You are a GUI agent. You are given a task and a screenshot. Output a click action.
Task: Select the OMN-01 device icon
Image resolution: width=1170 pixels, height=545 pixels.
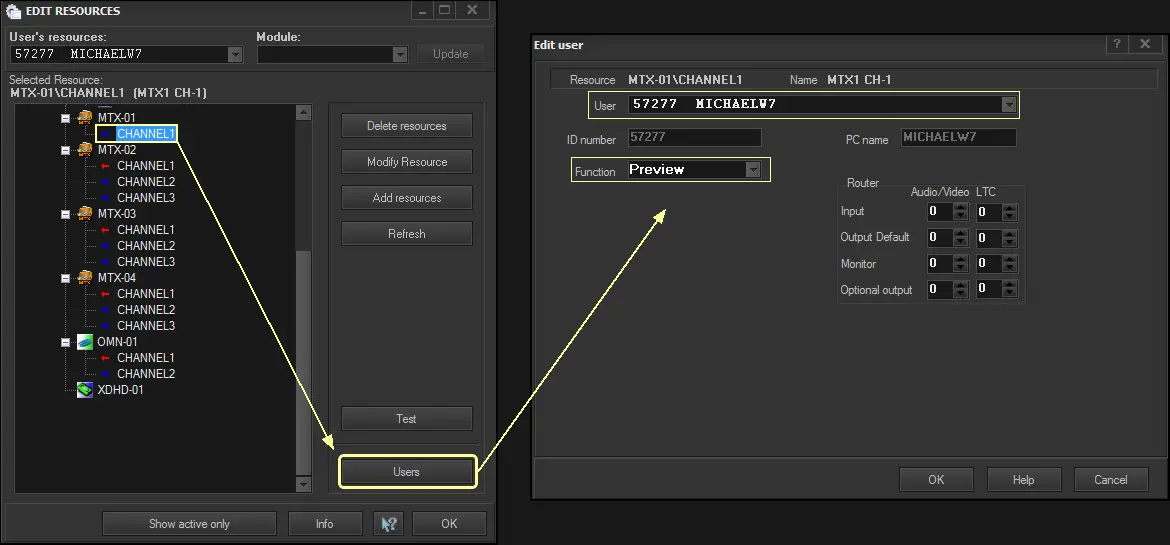click(x=86, y=342)
